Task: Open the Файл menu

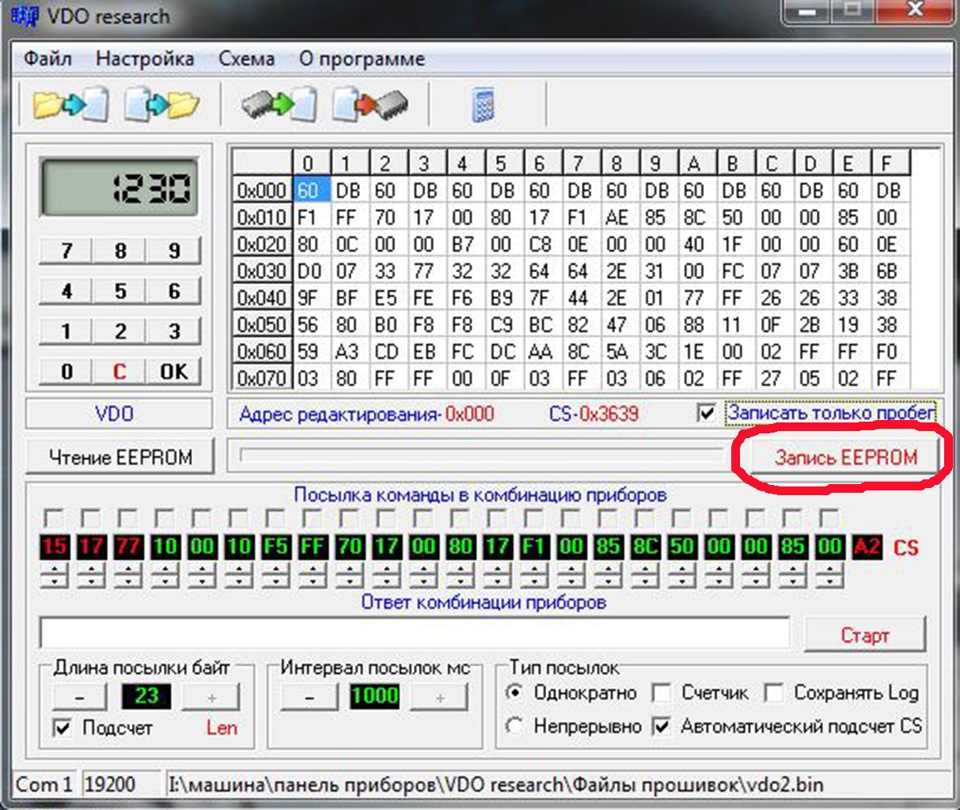Action: click(47, 59)
